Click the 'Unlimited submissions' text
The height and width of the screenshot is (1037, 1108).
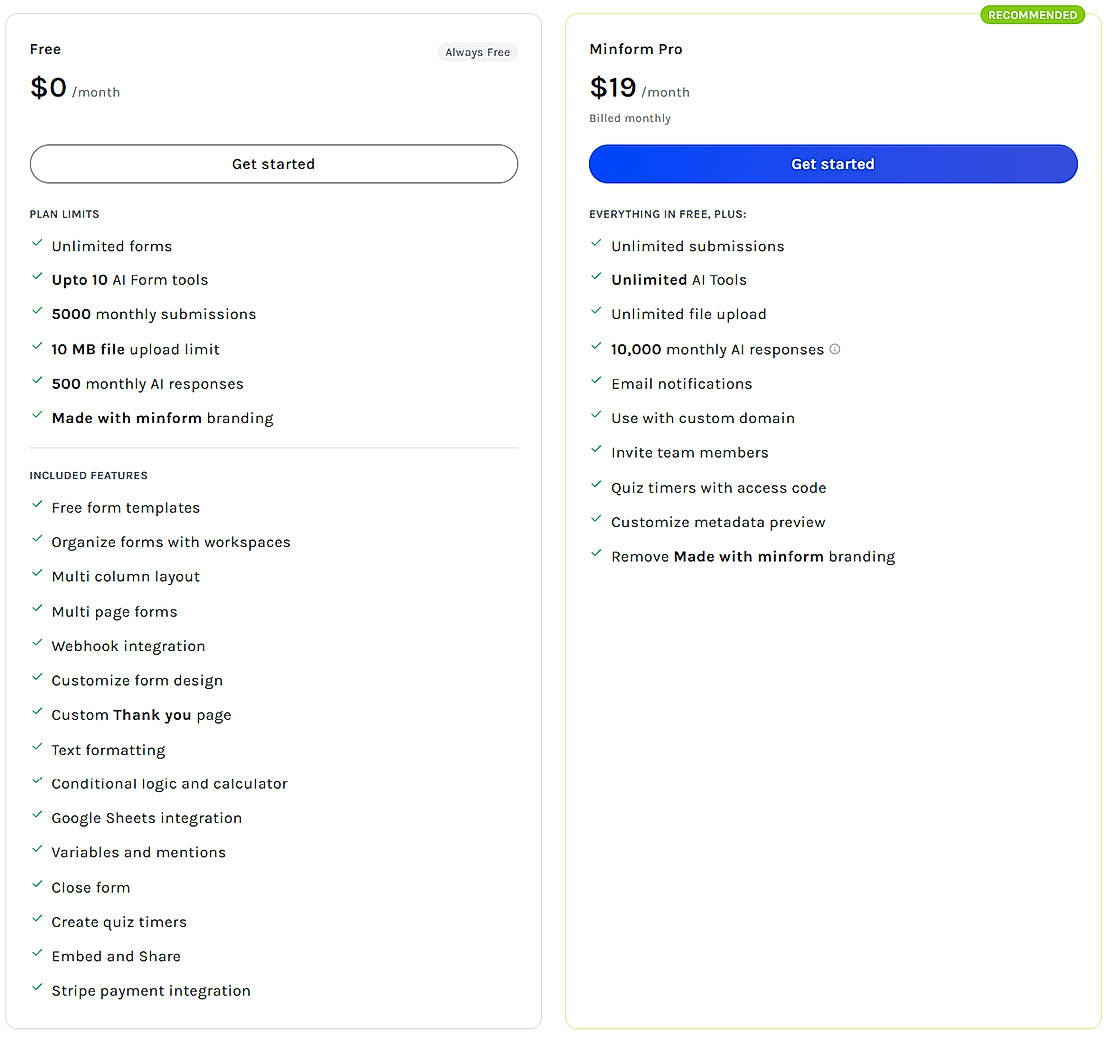tap(698, 247)
